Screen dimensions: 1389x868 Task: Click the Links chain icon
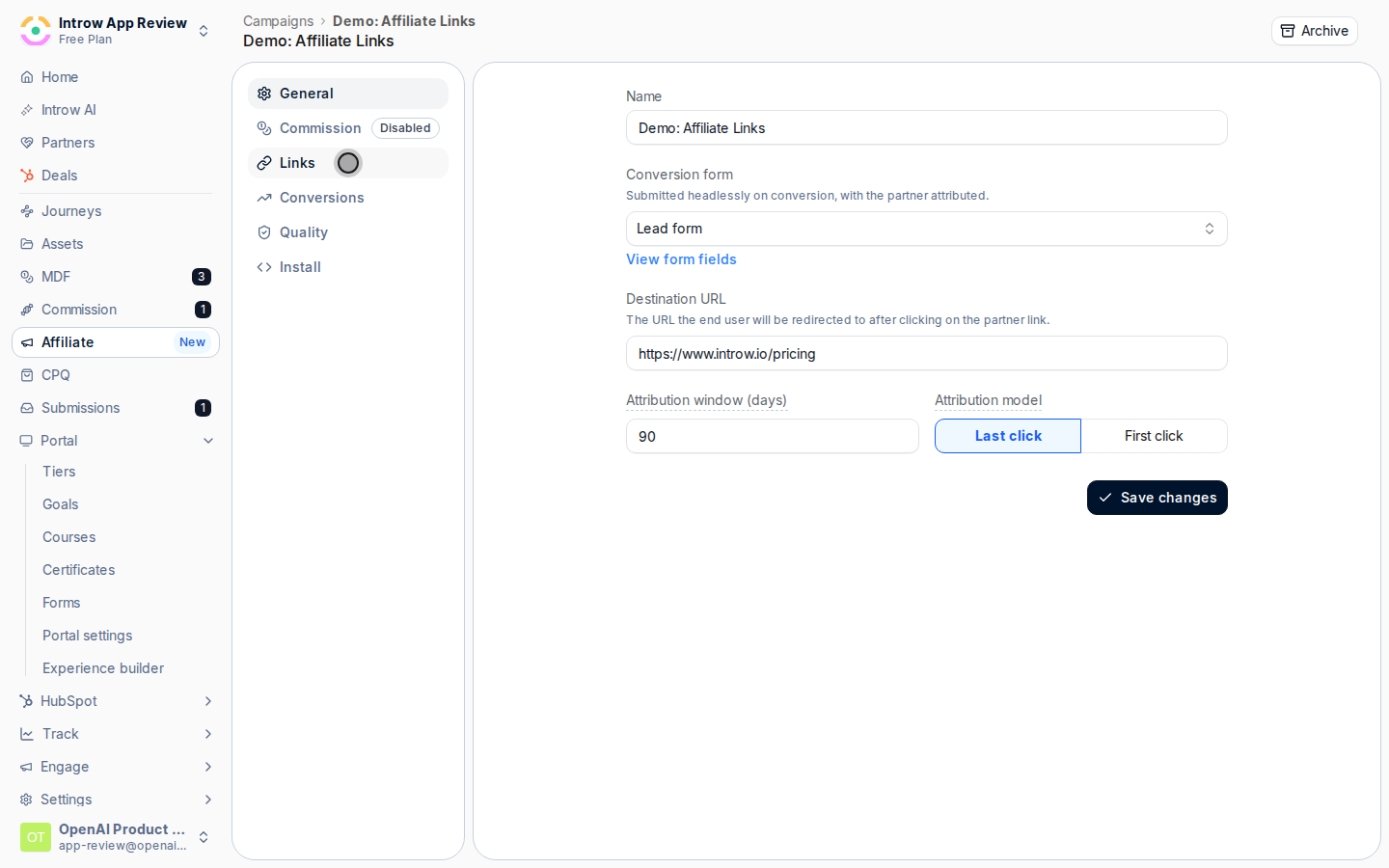click(264, 163)
